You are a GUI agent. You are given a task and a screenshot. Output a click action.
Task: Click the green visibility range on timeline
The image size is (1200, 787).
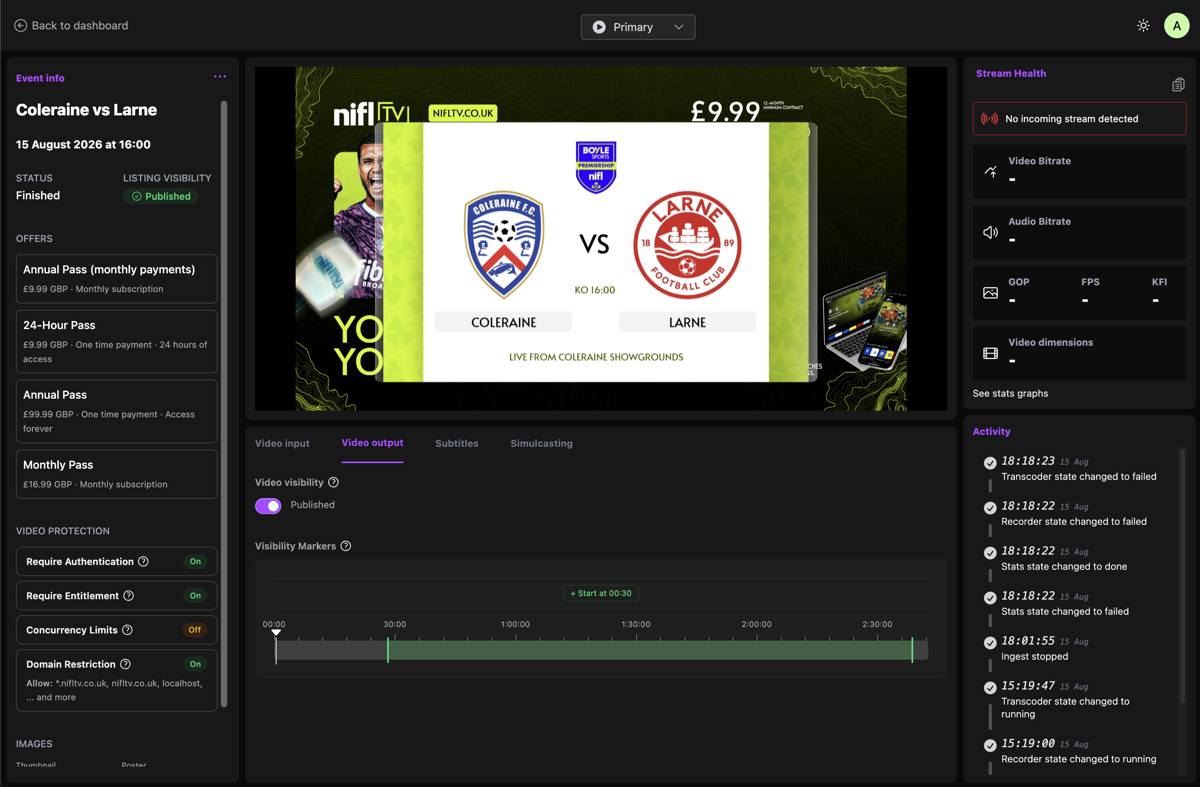pyautogui.click(x=650, y=650)
